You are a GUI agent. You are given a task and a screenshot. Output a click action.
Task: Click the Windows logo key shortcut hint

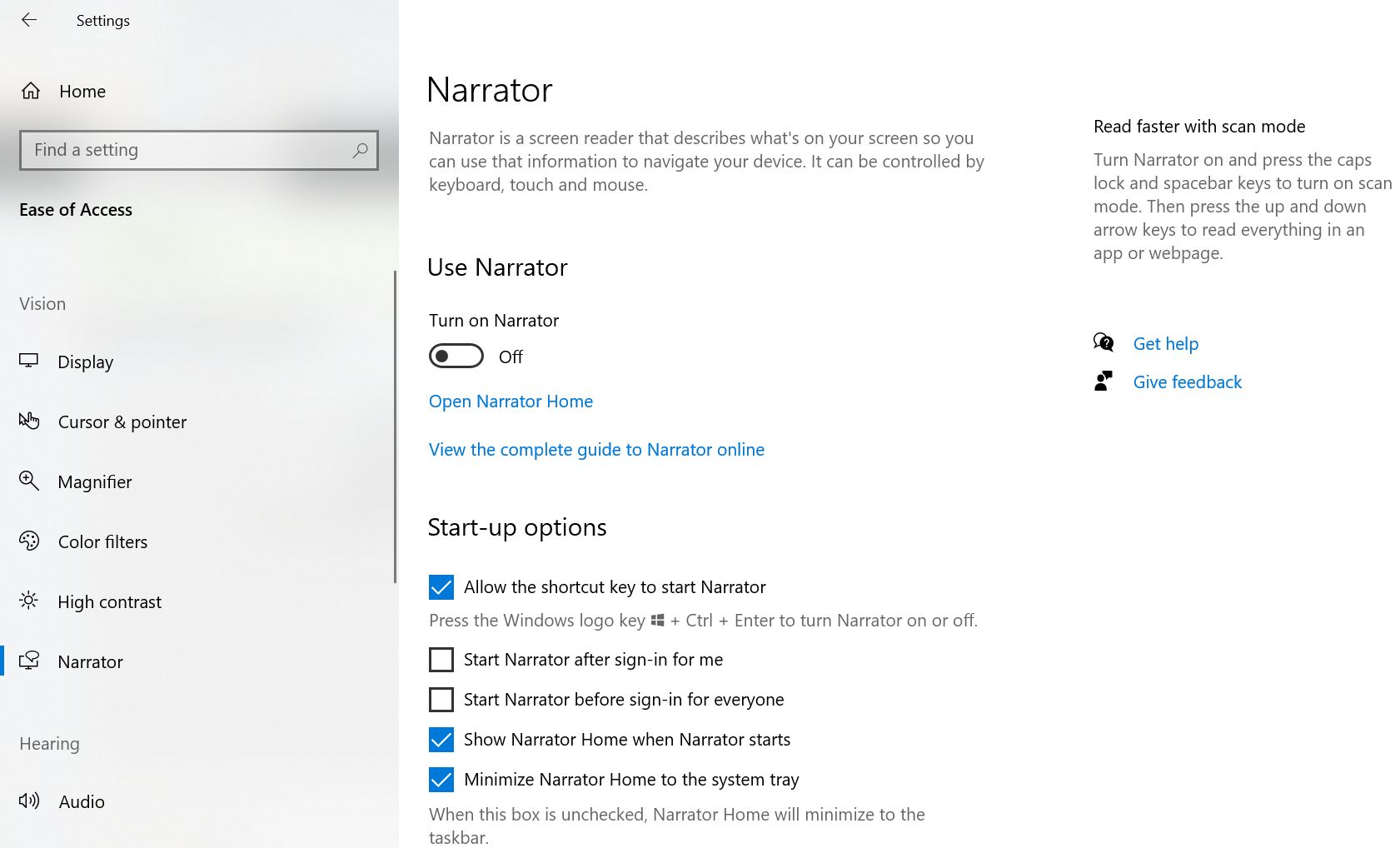click(703, 621)
